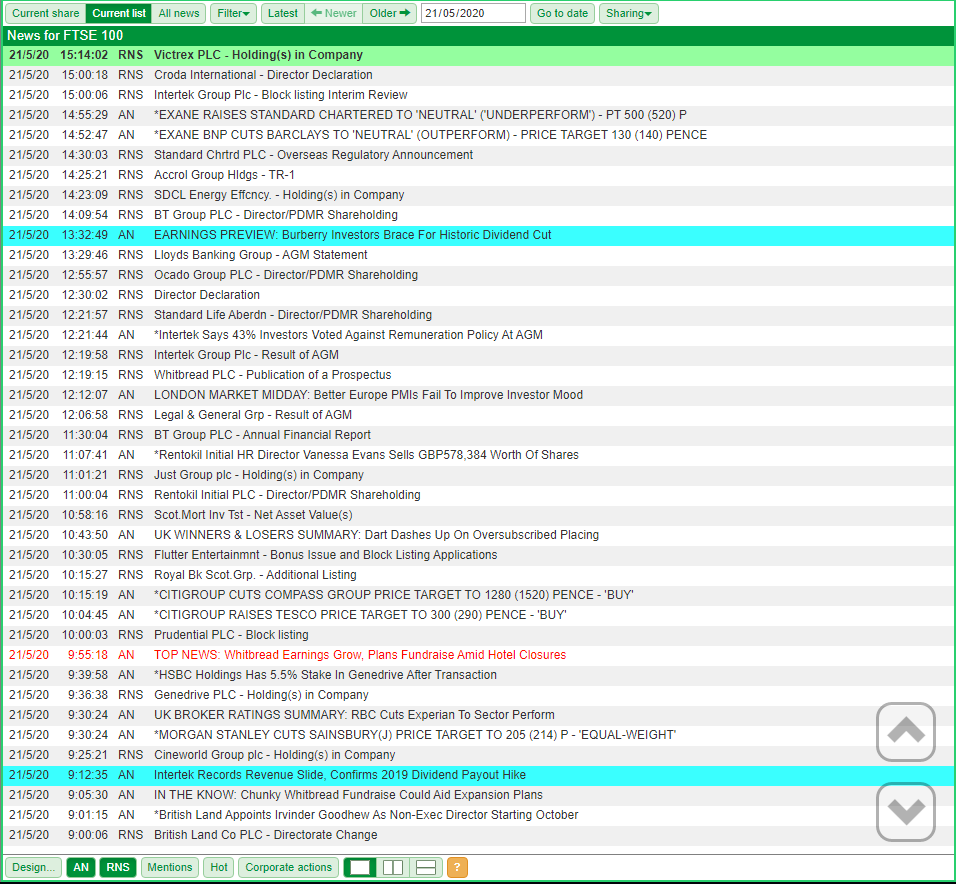Toggle the Hot news filter
This screenshot has width=956, height=884.
(218, 867)
